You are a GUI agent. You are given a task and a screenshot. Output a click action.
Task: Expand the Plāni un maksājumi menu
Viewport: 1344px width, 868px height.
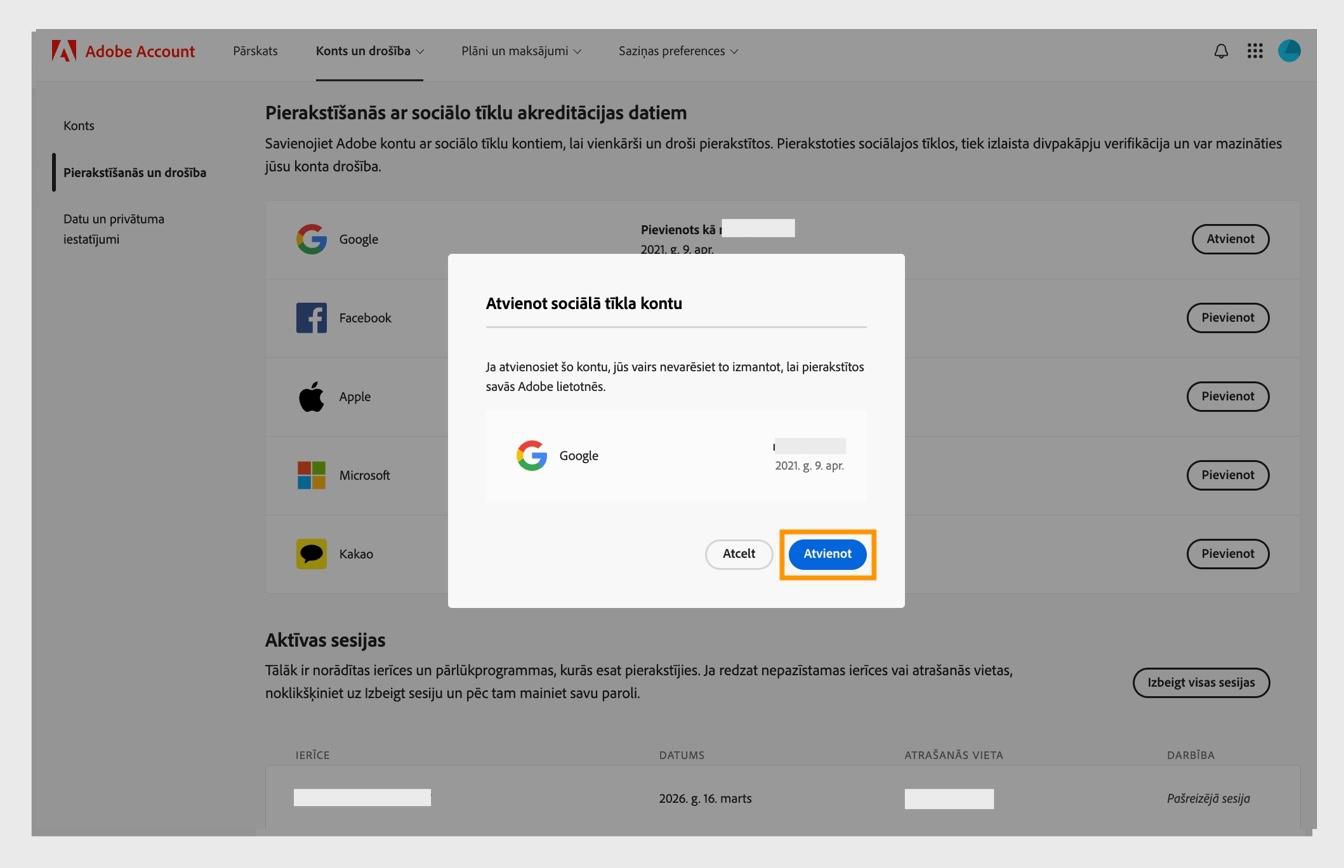coord(519,50)
